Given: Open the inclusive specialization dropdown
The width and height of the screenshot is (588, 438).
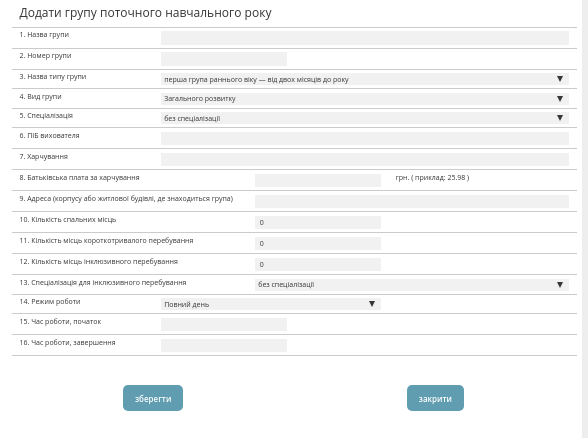Looking at the screenshot, I should click(x=412, y=285).
